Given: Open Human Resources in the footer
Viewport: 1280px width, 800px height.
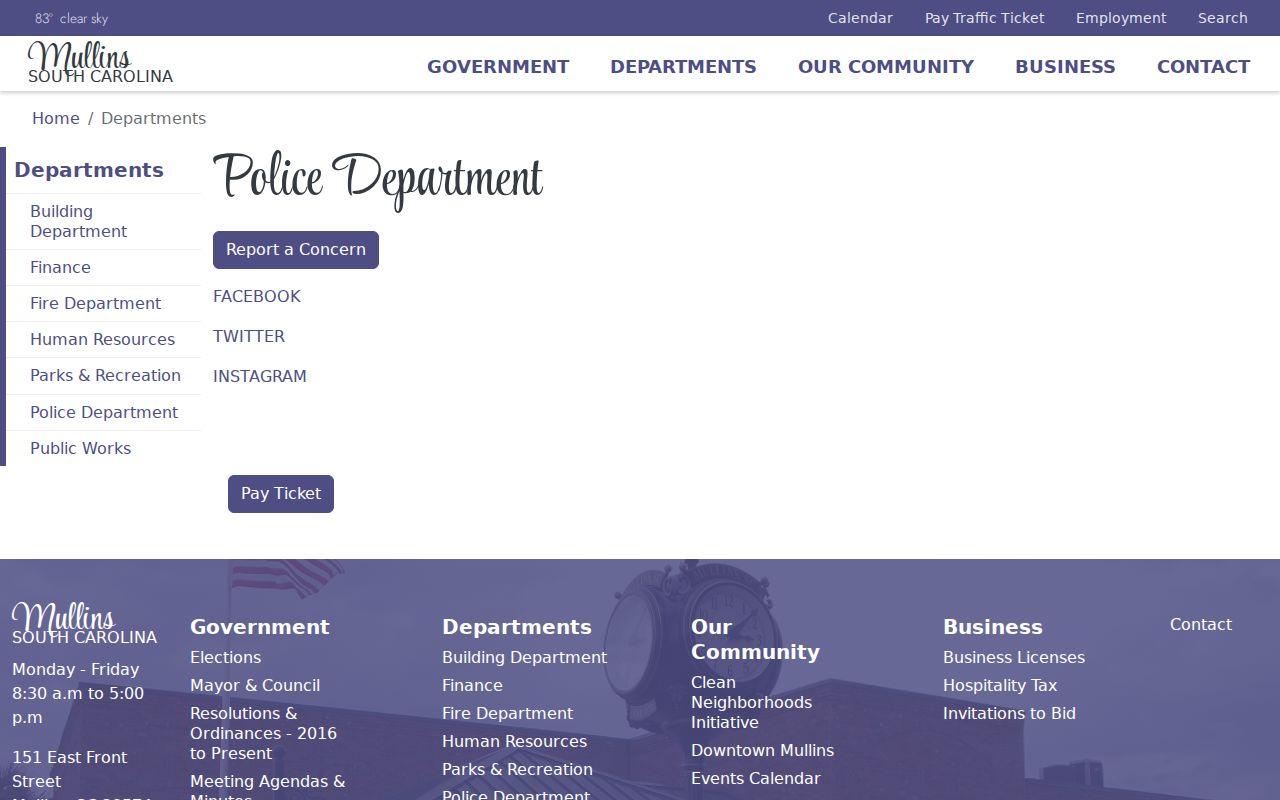Looking at the screenshot, I should click(x=514, y=741).
